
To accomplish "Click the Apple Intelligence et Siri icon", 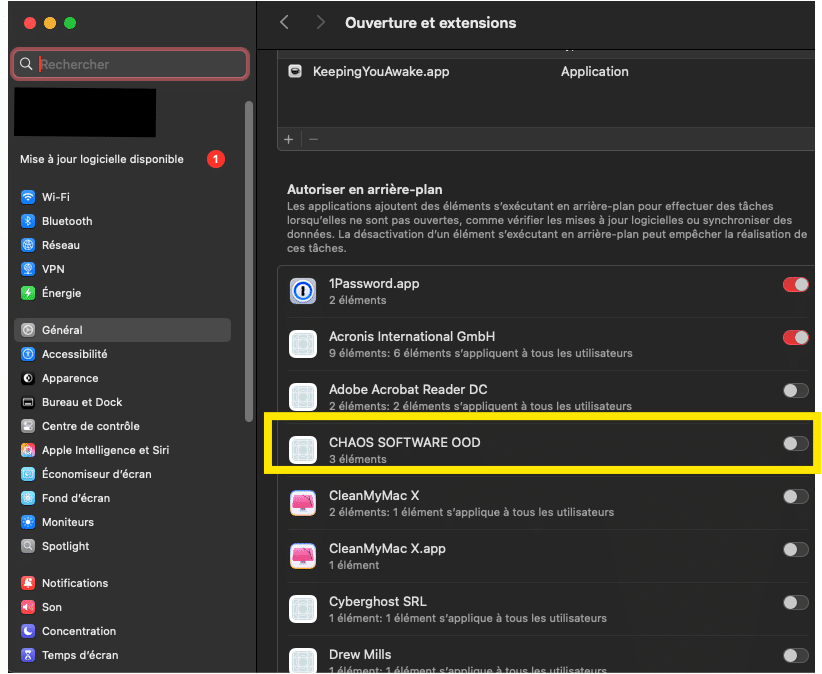I will point(28,450).
